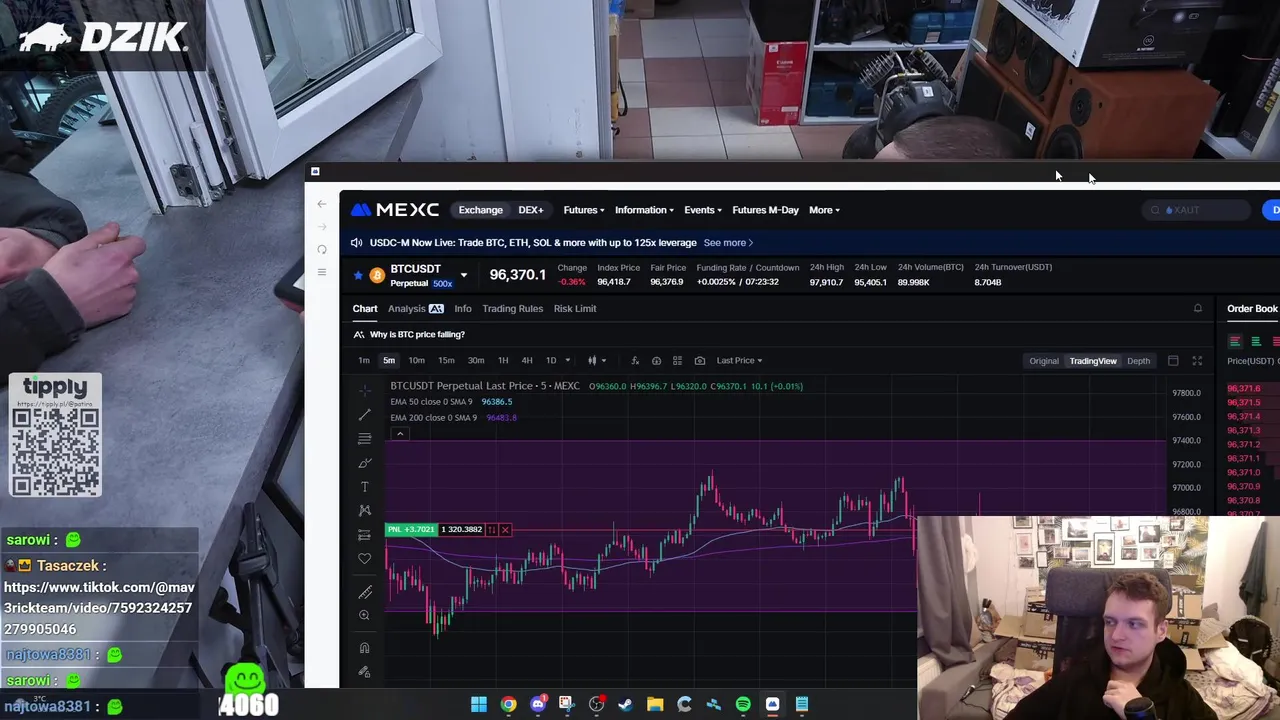Select the text annotation tool

coord(364,487)
